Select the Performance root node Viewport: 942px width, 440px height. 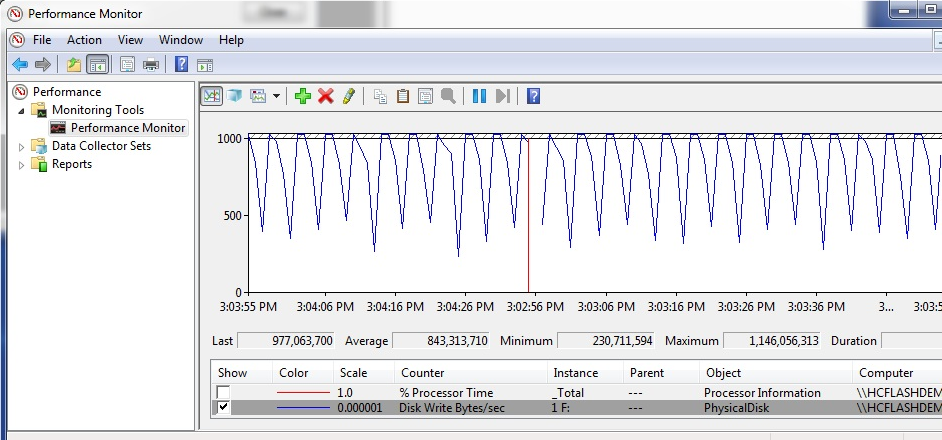pos(67,91)
